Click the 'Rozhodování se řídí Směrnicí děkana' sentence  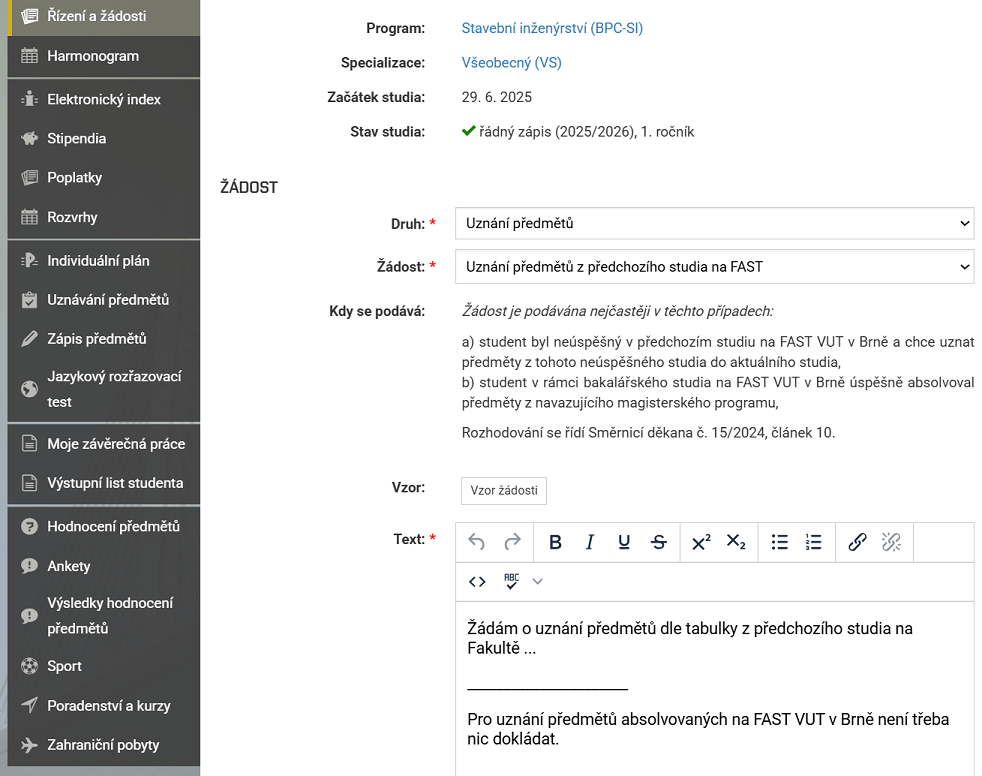(648, 433)
